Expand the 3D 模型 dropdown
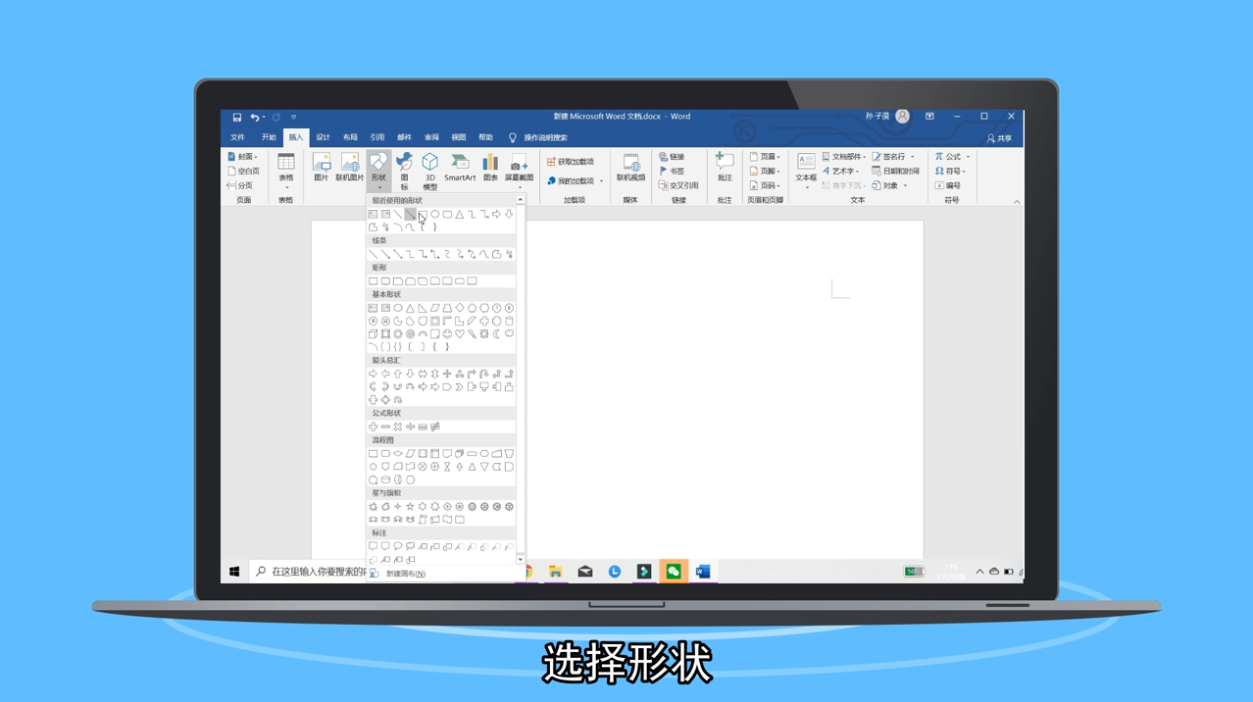 pyautogui.click(x=430, y=171)
